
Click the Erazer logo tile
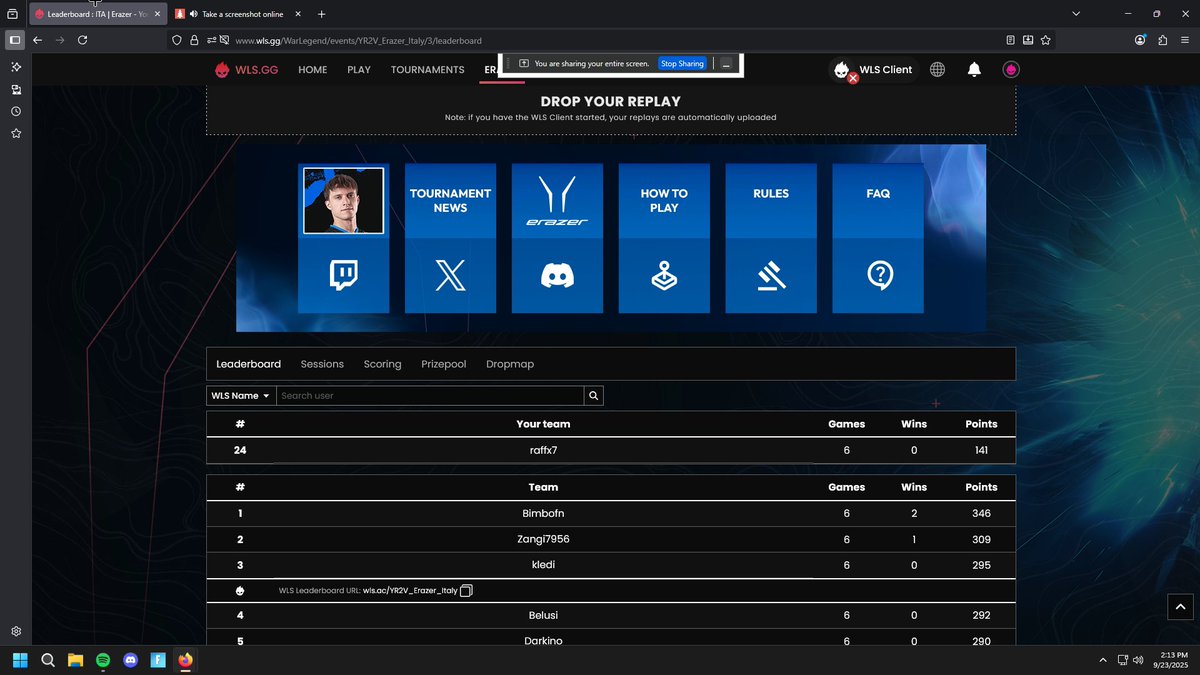(557, 200)
